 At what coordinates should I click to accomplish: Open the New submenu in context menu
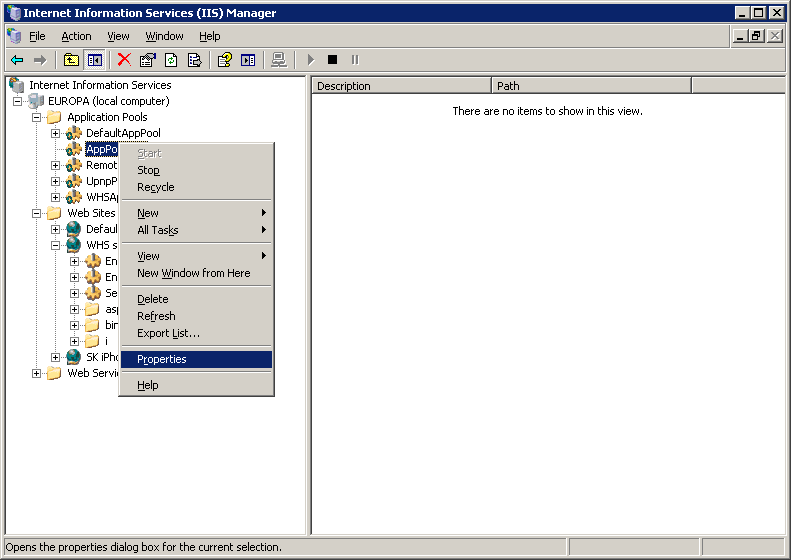[197, 213]
